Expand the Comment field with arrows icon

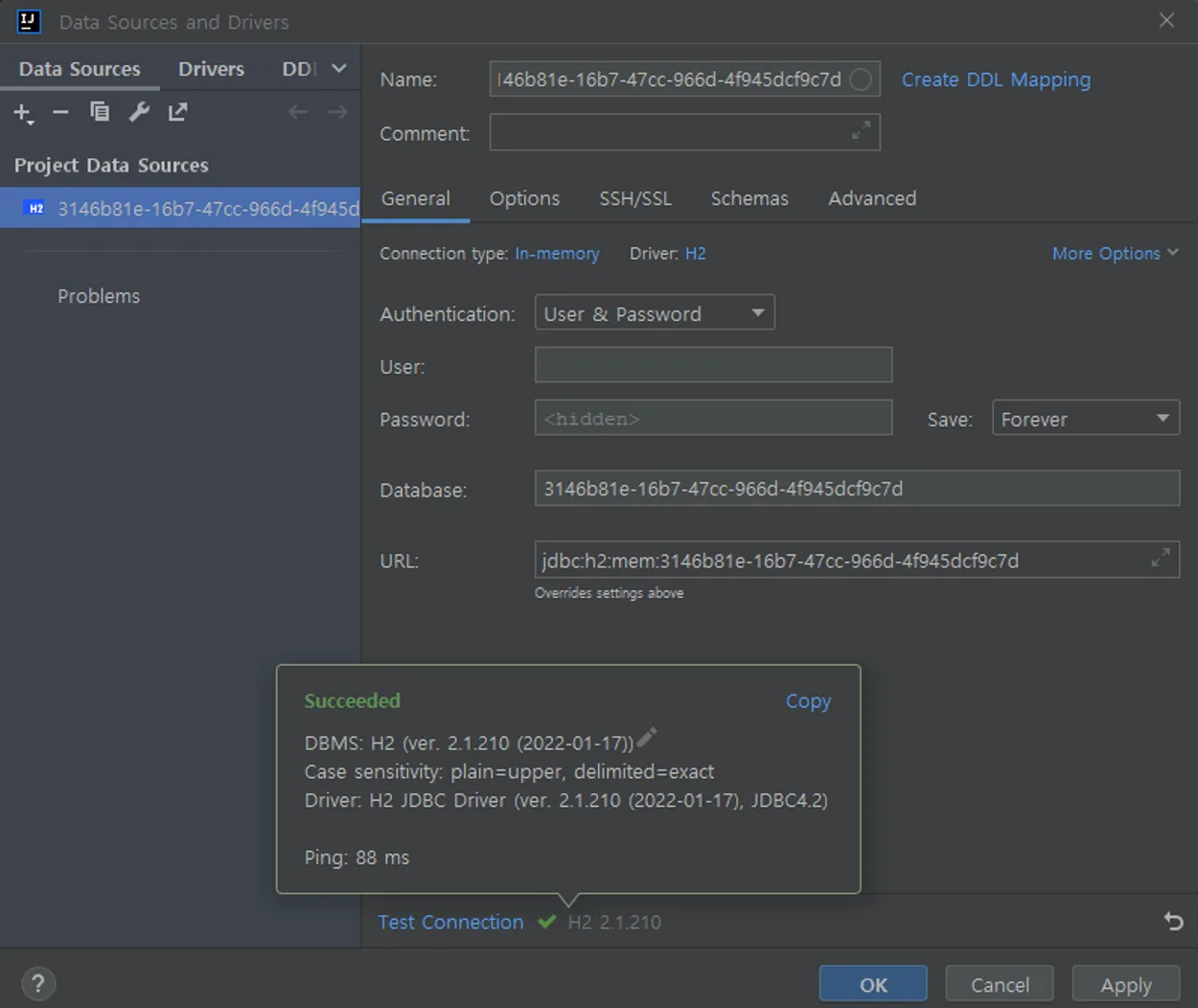coord(861,131)
